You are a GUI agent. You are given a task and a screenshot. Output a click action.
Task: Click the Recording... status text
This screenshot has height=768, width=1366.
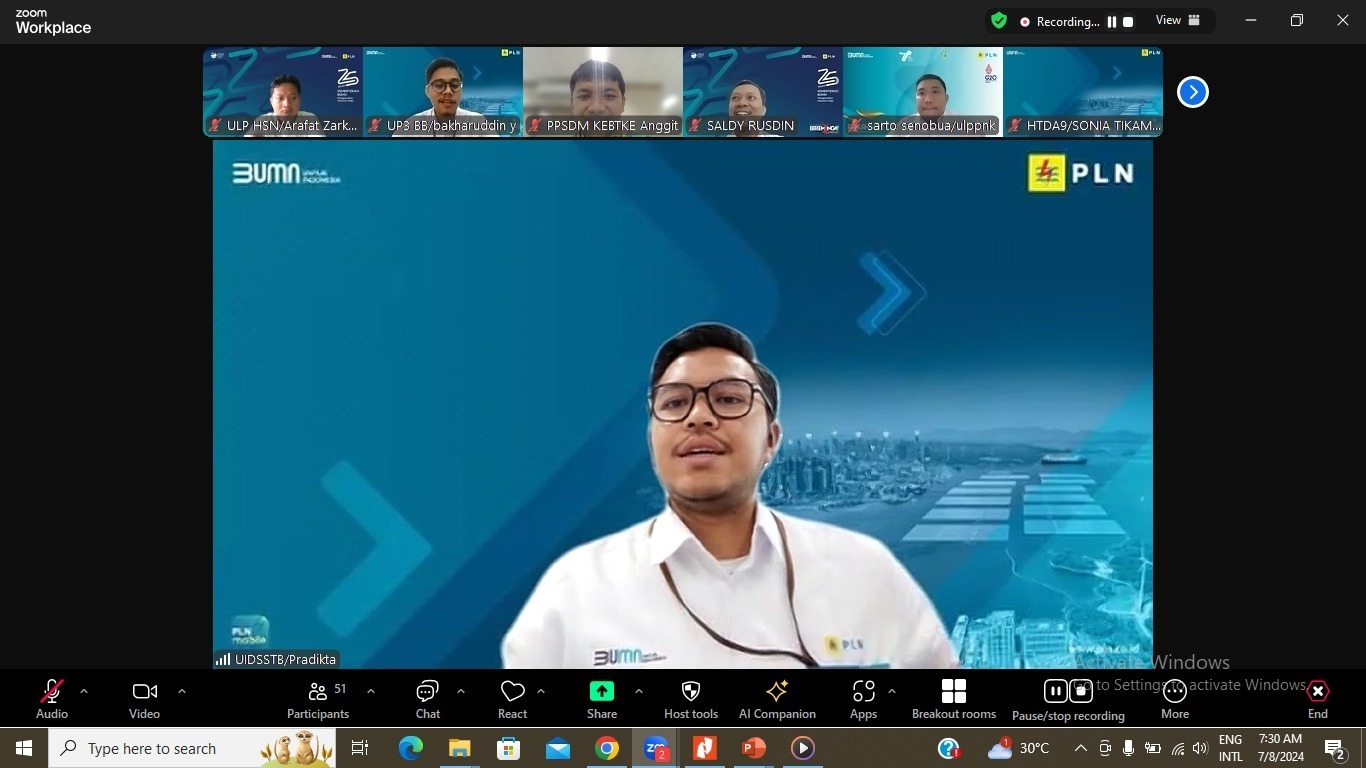coord(1068,21)
